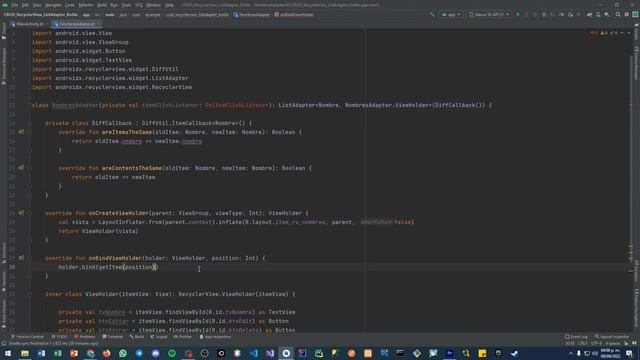This screenshot has width=640, height=360.
Task: Open the Version Control tool window
Action: point(28,337)
